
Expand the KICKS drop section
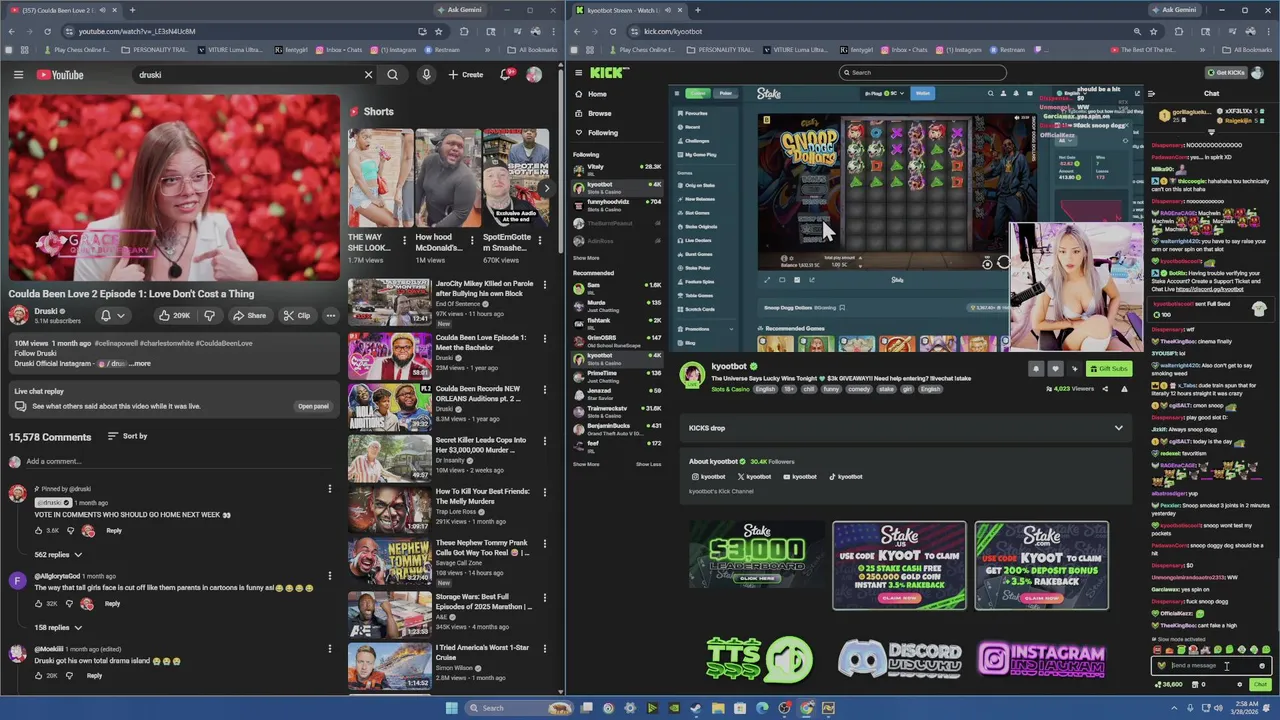(x=904, y=428)
